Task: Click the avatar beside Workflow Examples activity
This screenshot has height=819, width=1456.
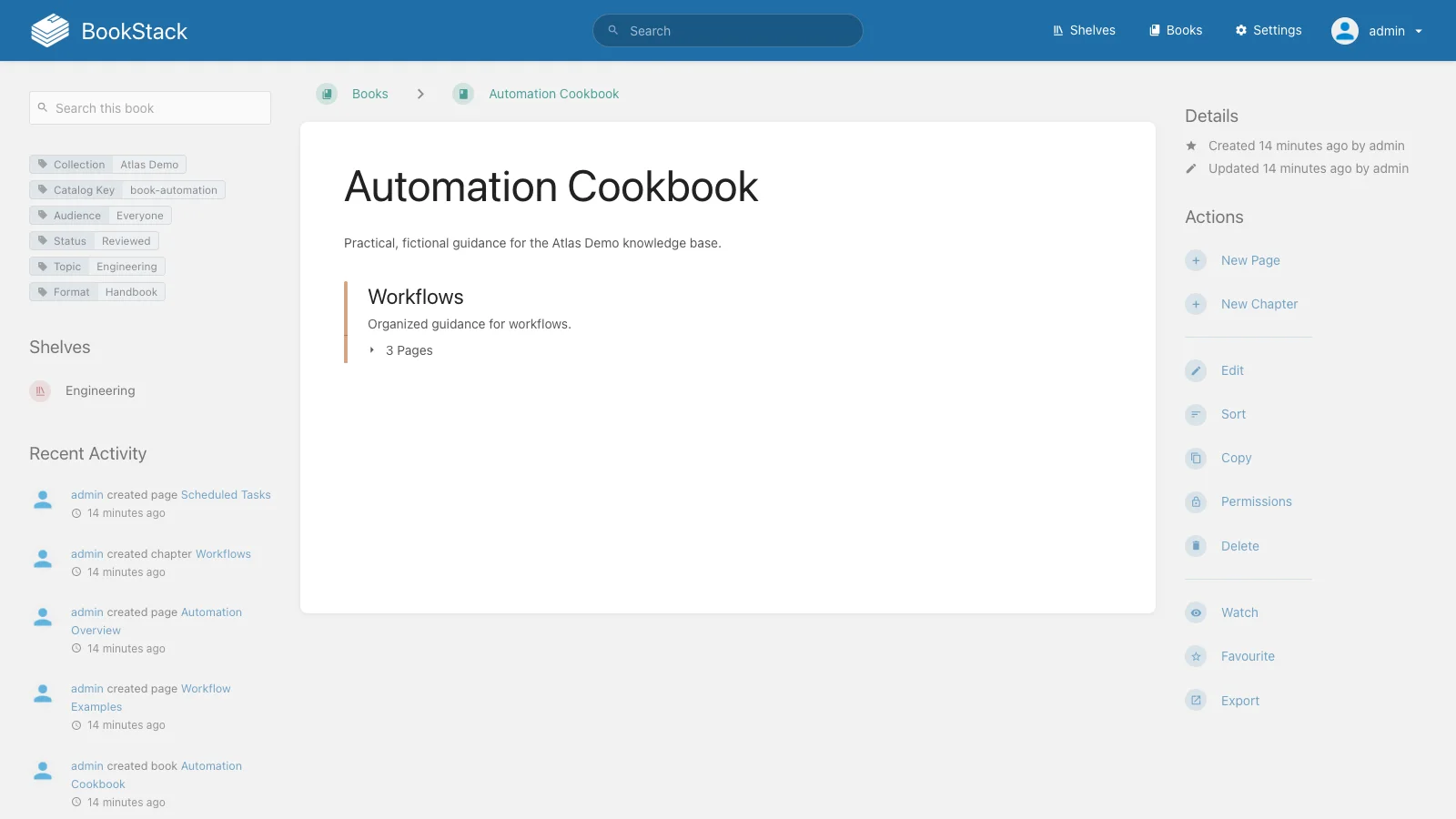Action: (43, 693)
